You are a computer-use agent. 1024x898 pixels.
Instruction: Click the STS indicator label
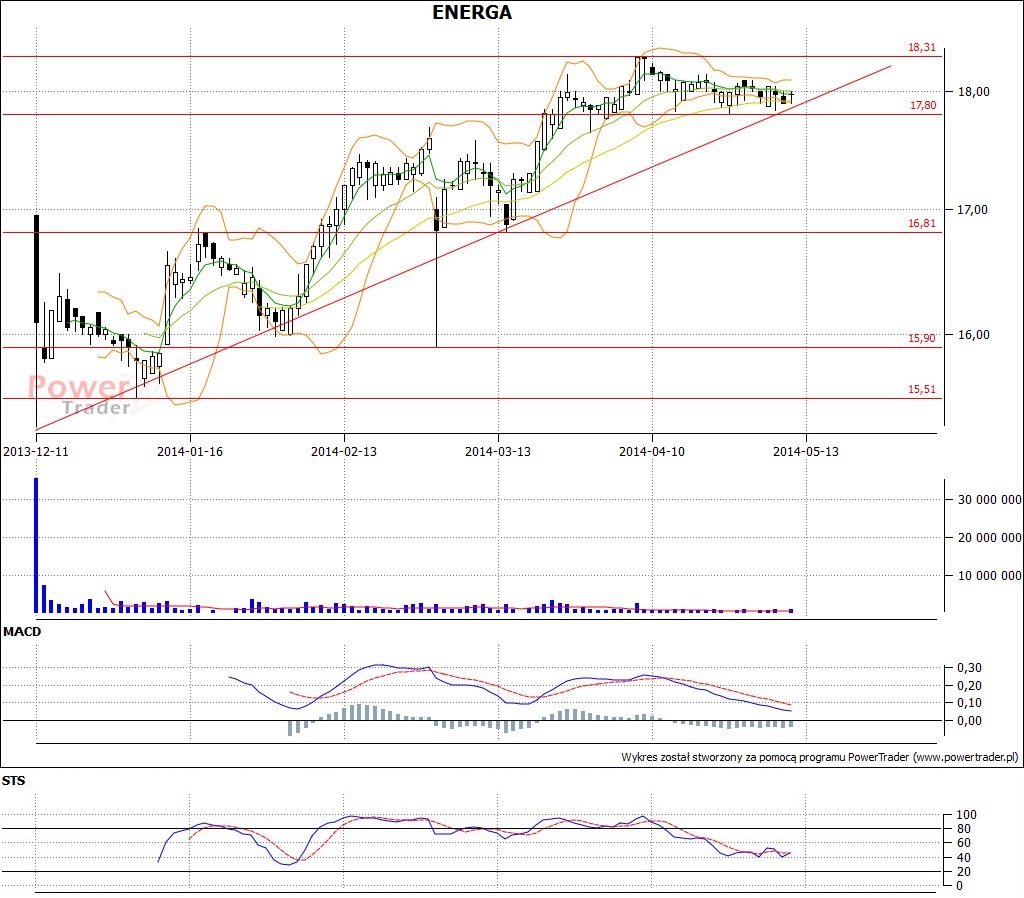(14, 780)
